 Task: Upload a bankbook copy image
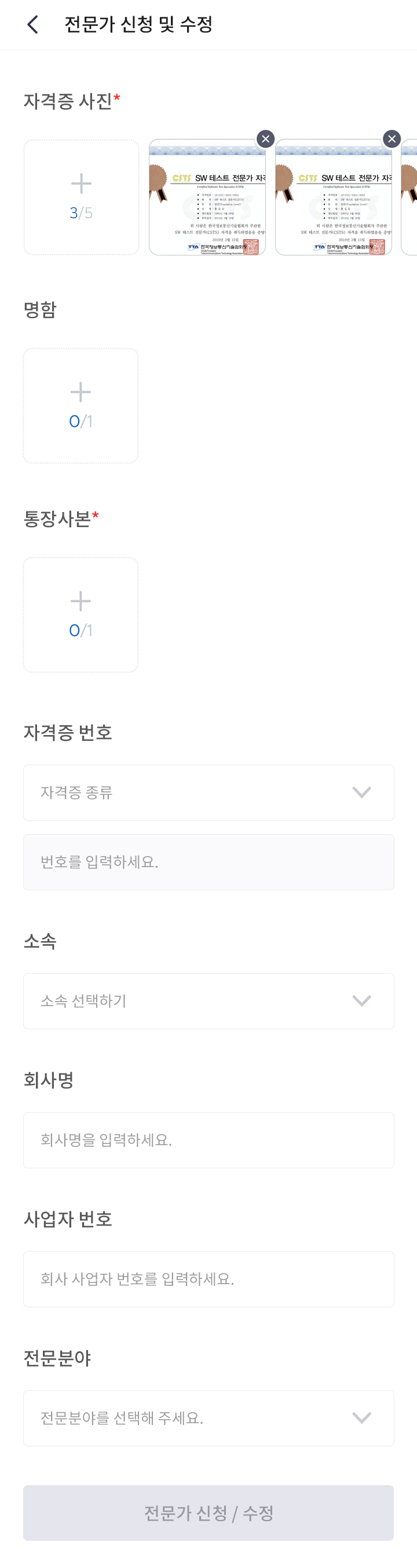click(81, 615)
